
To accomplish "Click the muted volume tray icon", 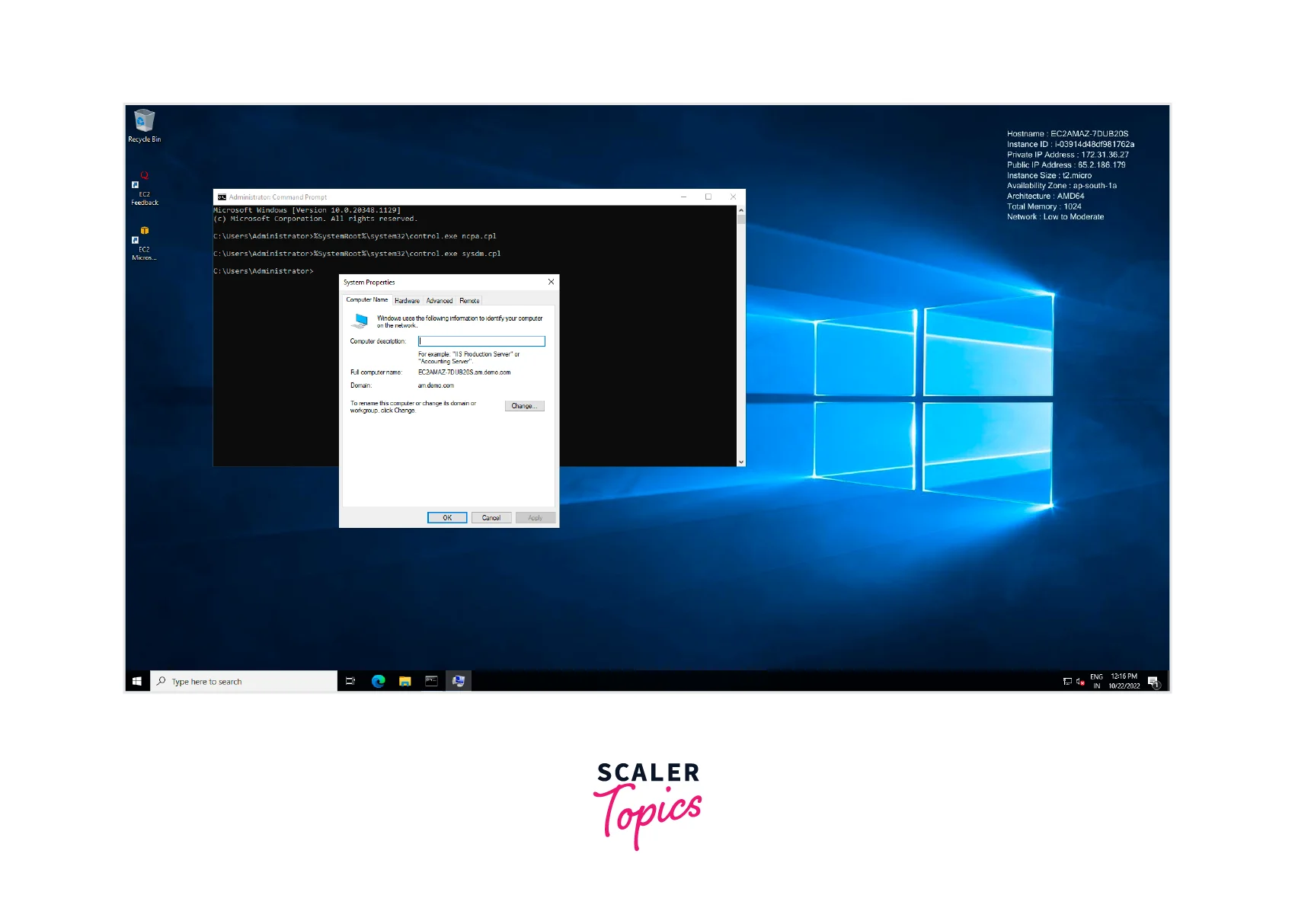I will [1080, 682].
